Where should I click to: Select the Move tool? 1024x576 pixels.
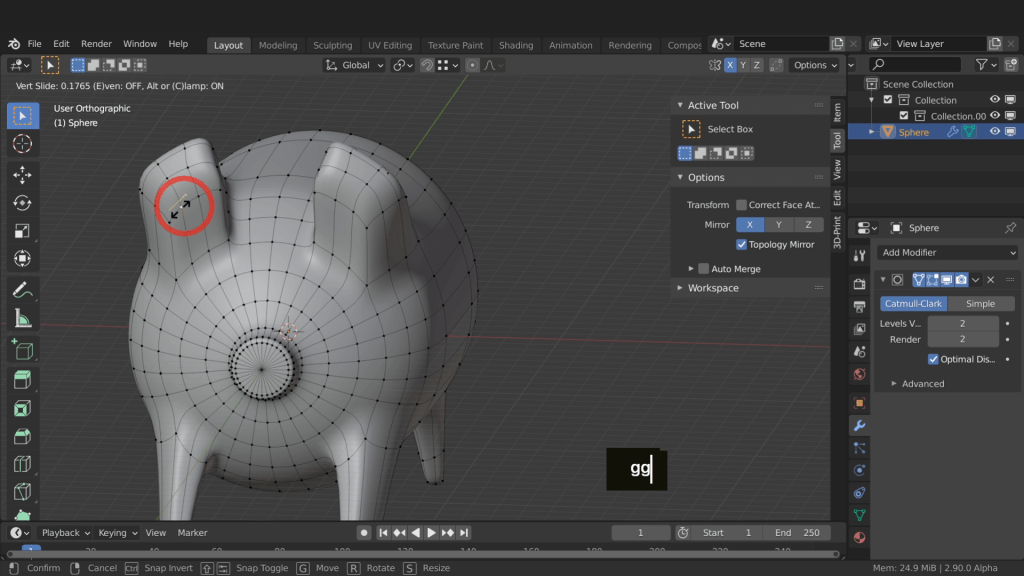click(22, 175)
